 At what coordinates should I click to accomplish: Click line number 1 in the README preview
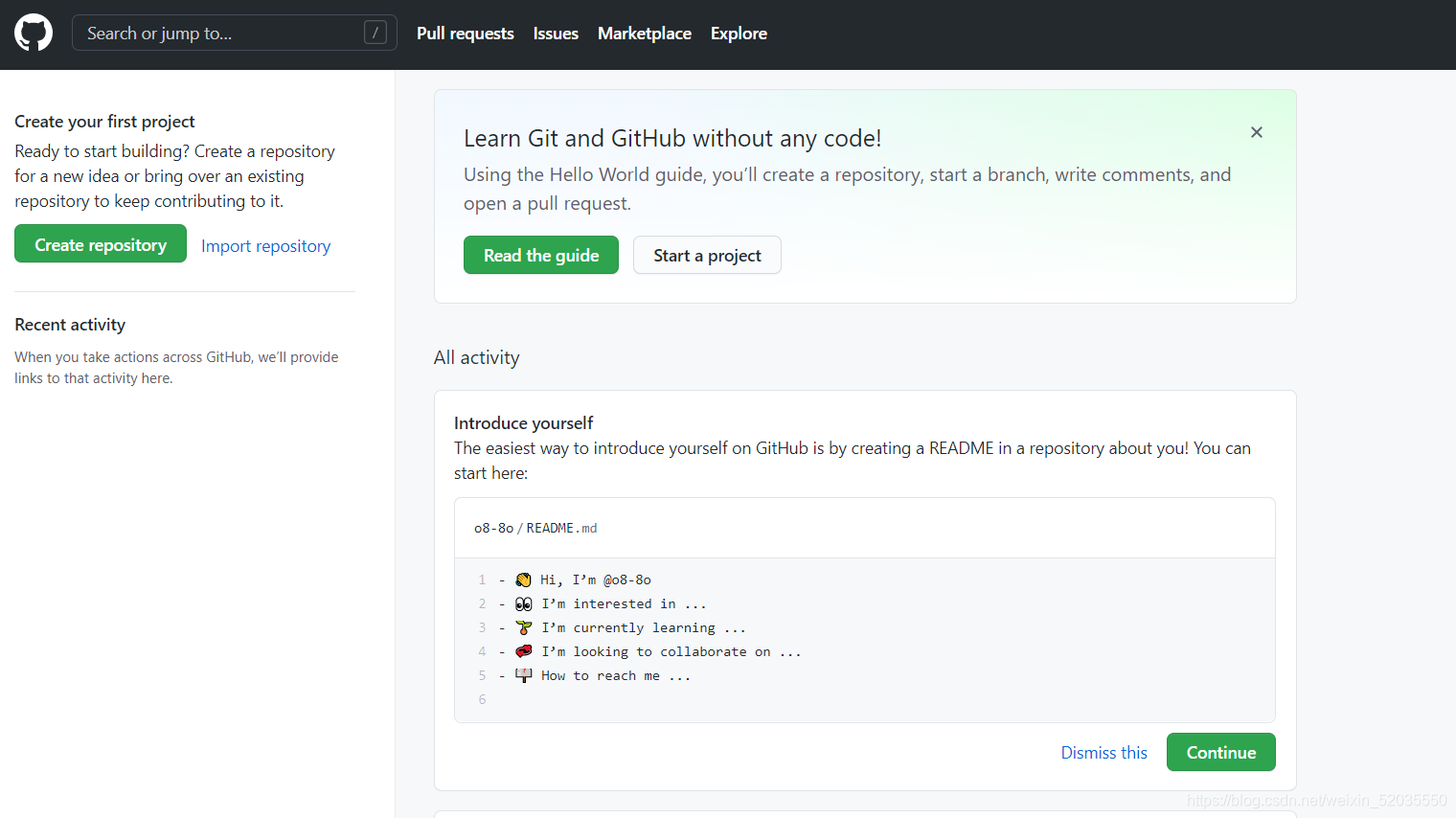[x=482, y=579]
